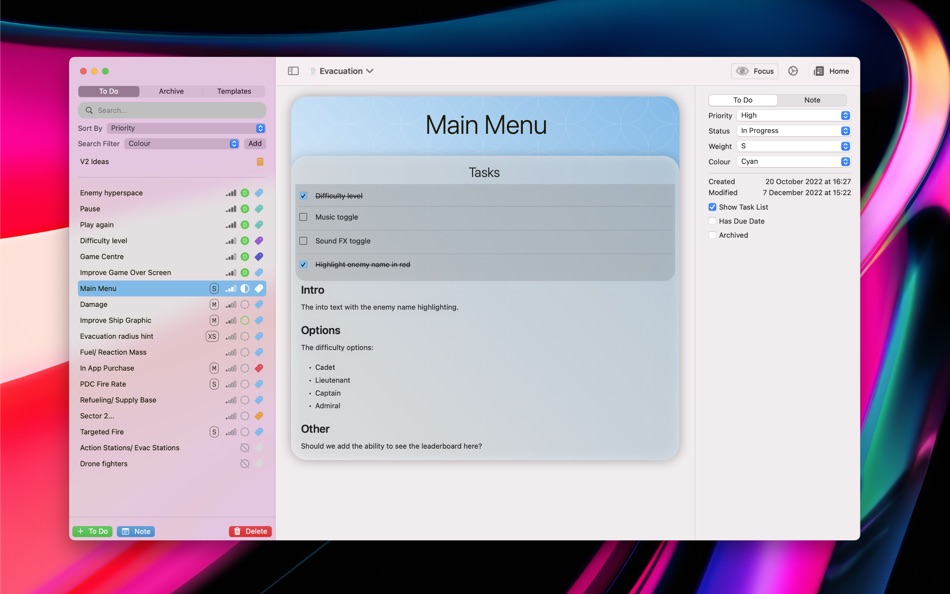This screenshot has width=950, height=594.
Task: Select the Game Centre item
Action: (172, 256)
